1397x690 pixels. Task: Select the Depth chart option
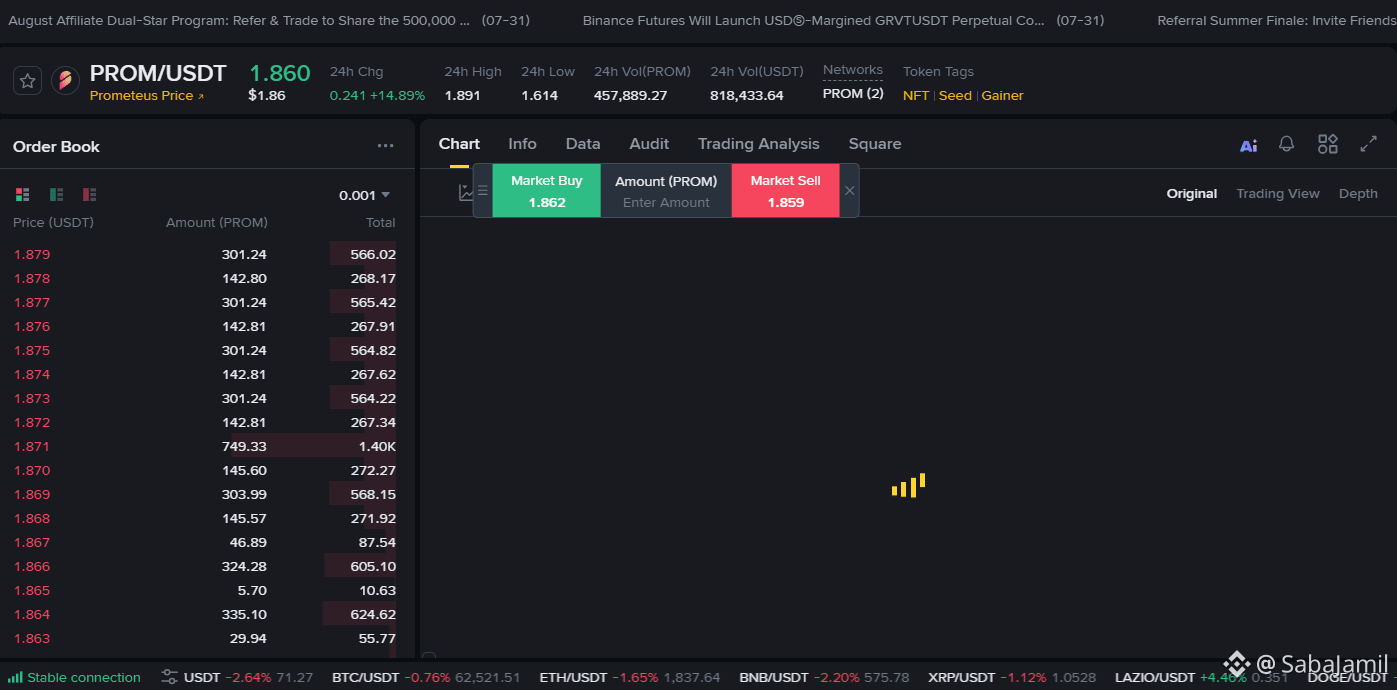1358,193
